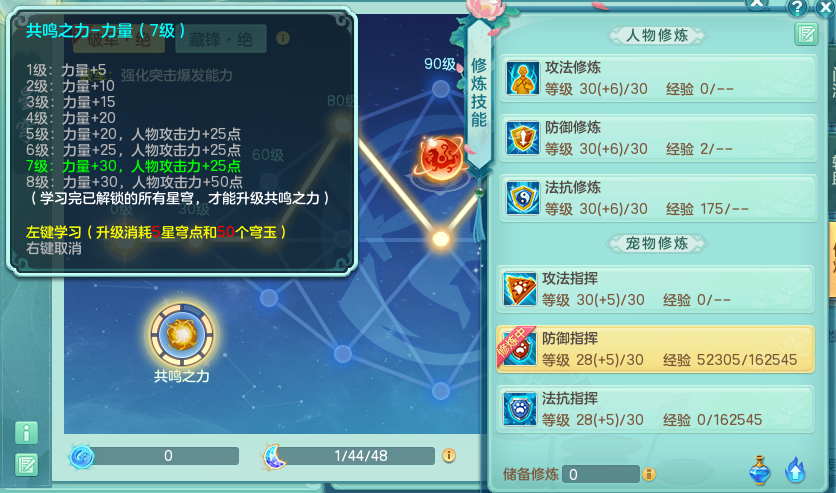836x493 pixels.
Task: Click the green info icon in sidebar
Action: tap(26, 433)
